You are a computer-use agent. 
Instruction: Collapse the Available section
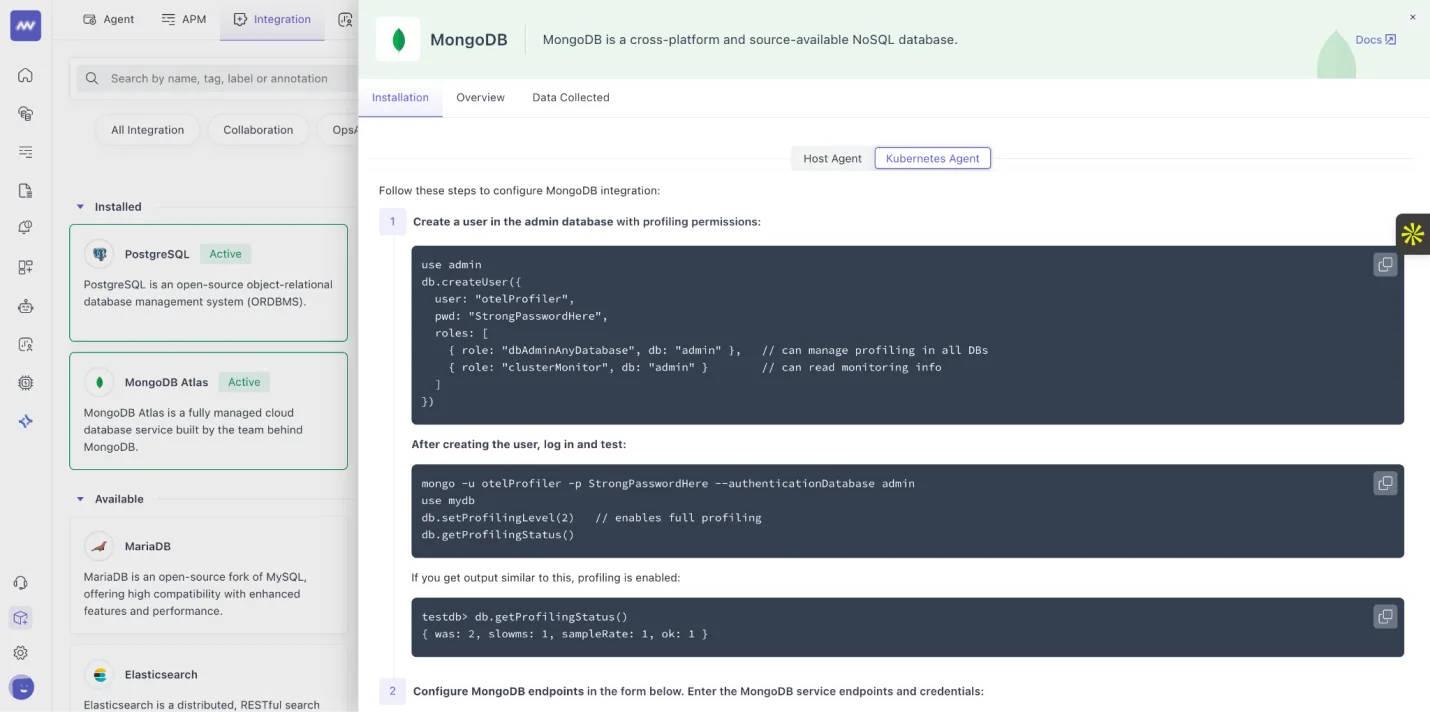point(80,499)
